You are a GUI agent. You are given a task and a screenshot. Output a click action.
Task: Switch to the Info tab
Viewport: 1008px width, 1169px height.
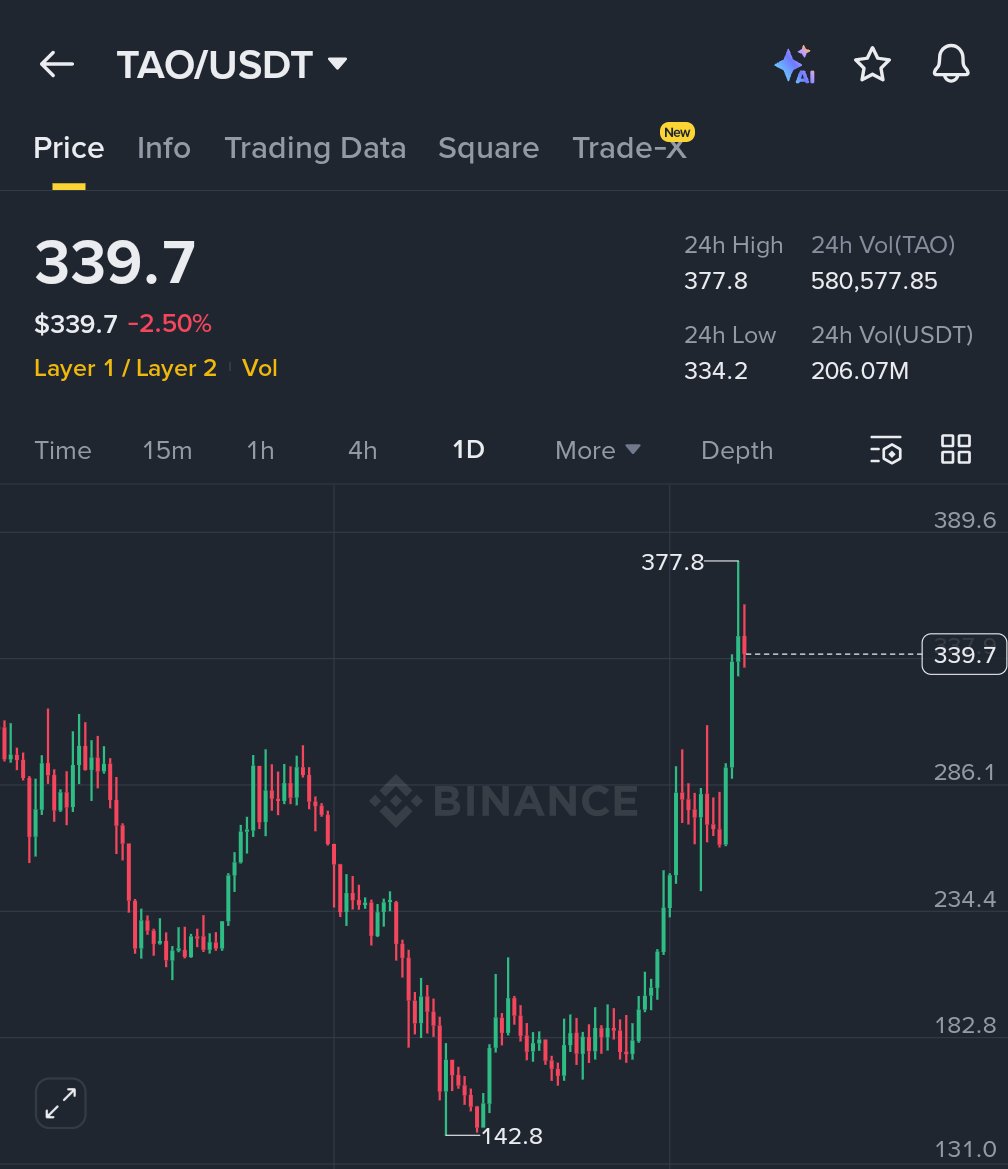pyautogui.click(x=163, y=148)
